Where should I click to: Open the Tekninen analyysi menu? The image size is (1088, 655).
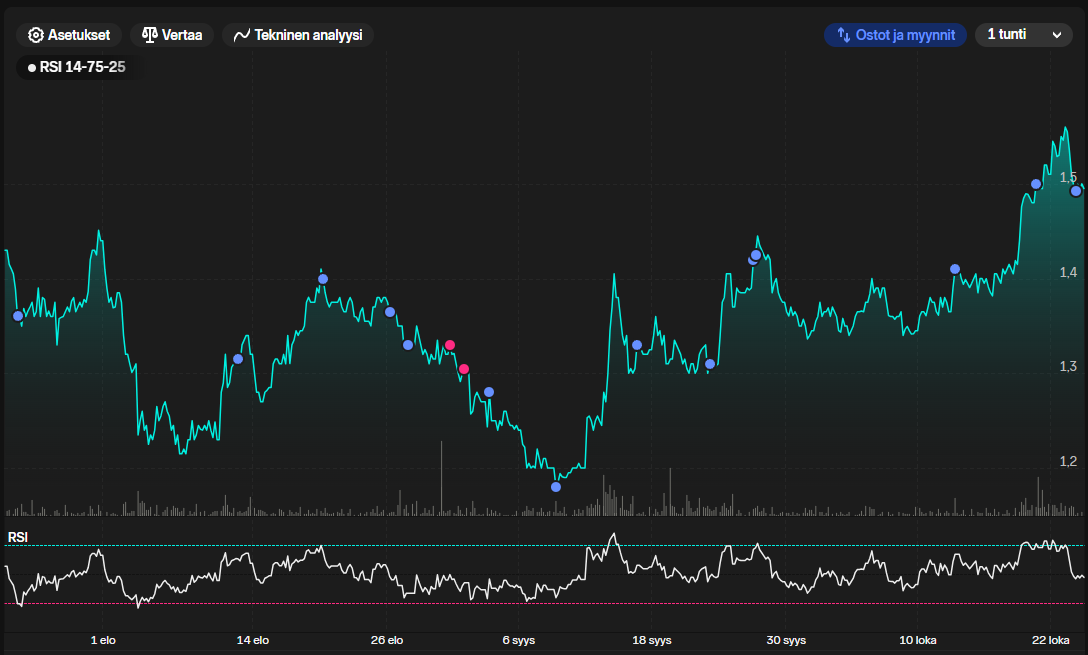(x=298, y=35)
